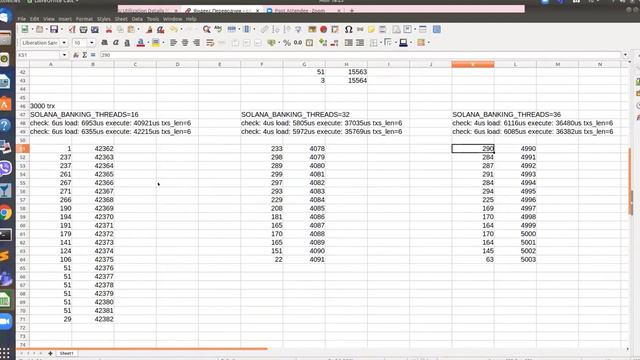Expand the formula bar arrow
The image size is (640, 360).
625,55
